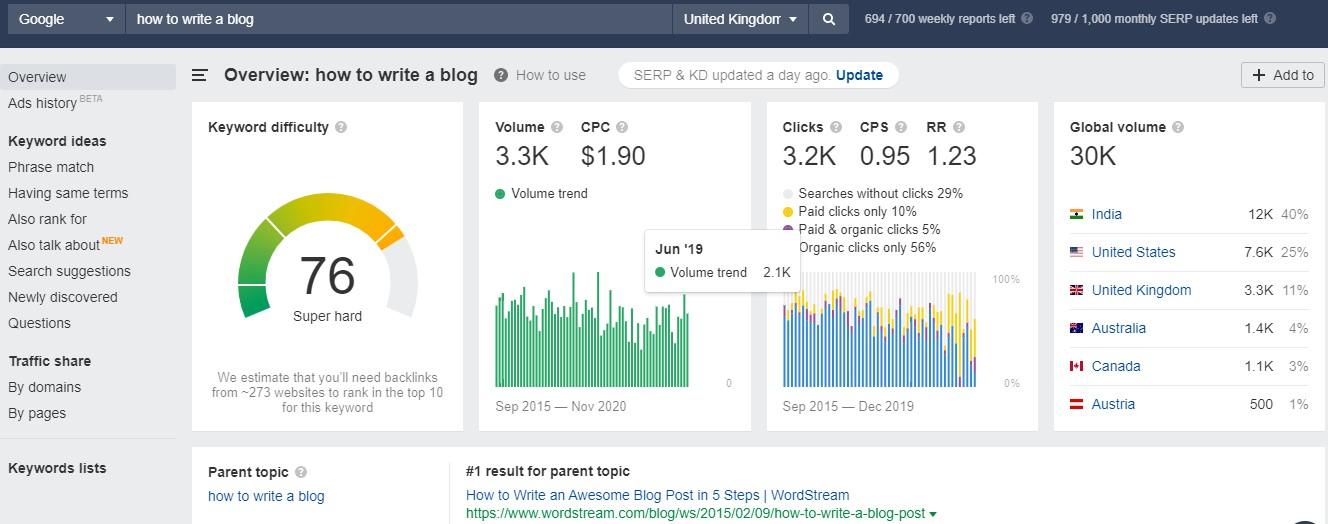Image resolution: width=1328 pixels, height=524 pixels.
Task: Click the Update SERP link
Action: (859, 75)
